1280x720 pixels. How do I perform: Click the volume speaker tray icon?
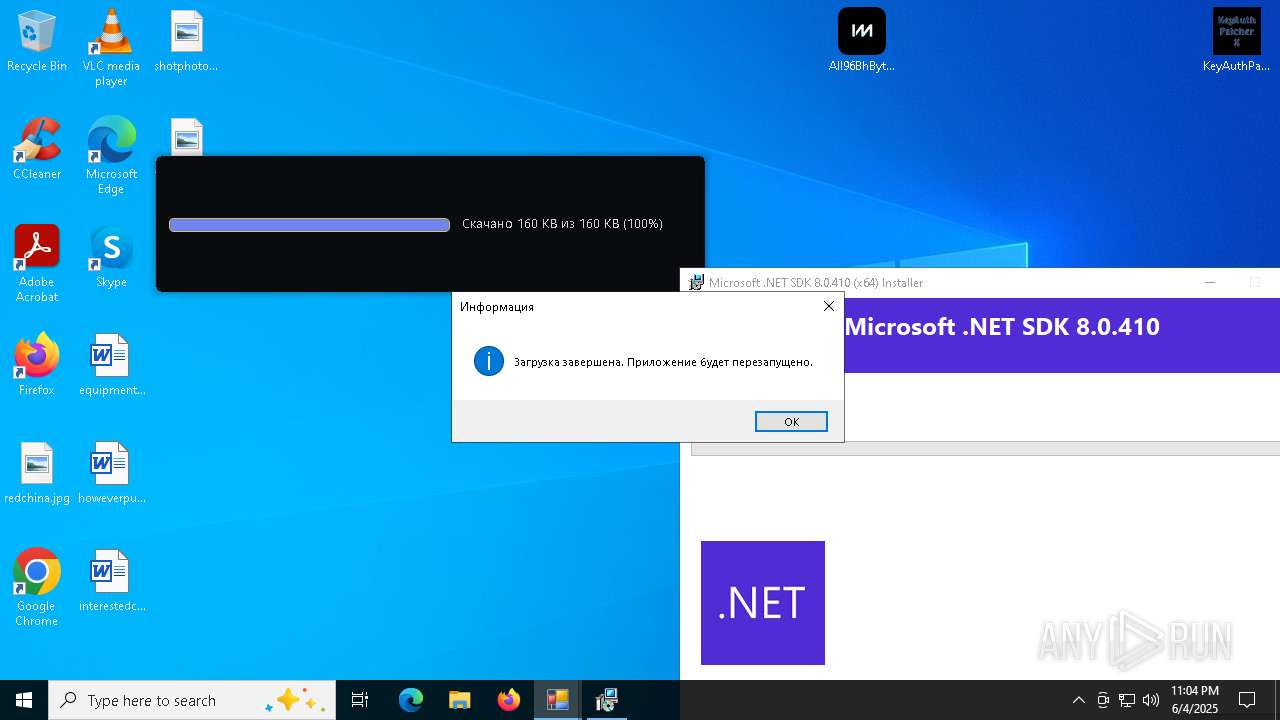pyautogui.click(x=1151, y=700)
